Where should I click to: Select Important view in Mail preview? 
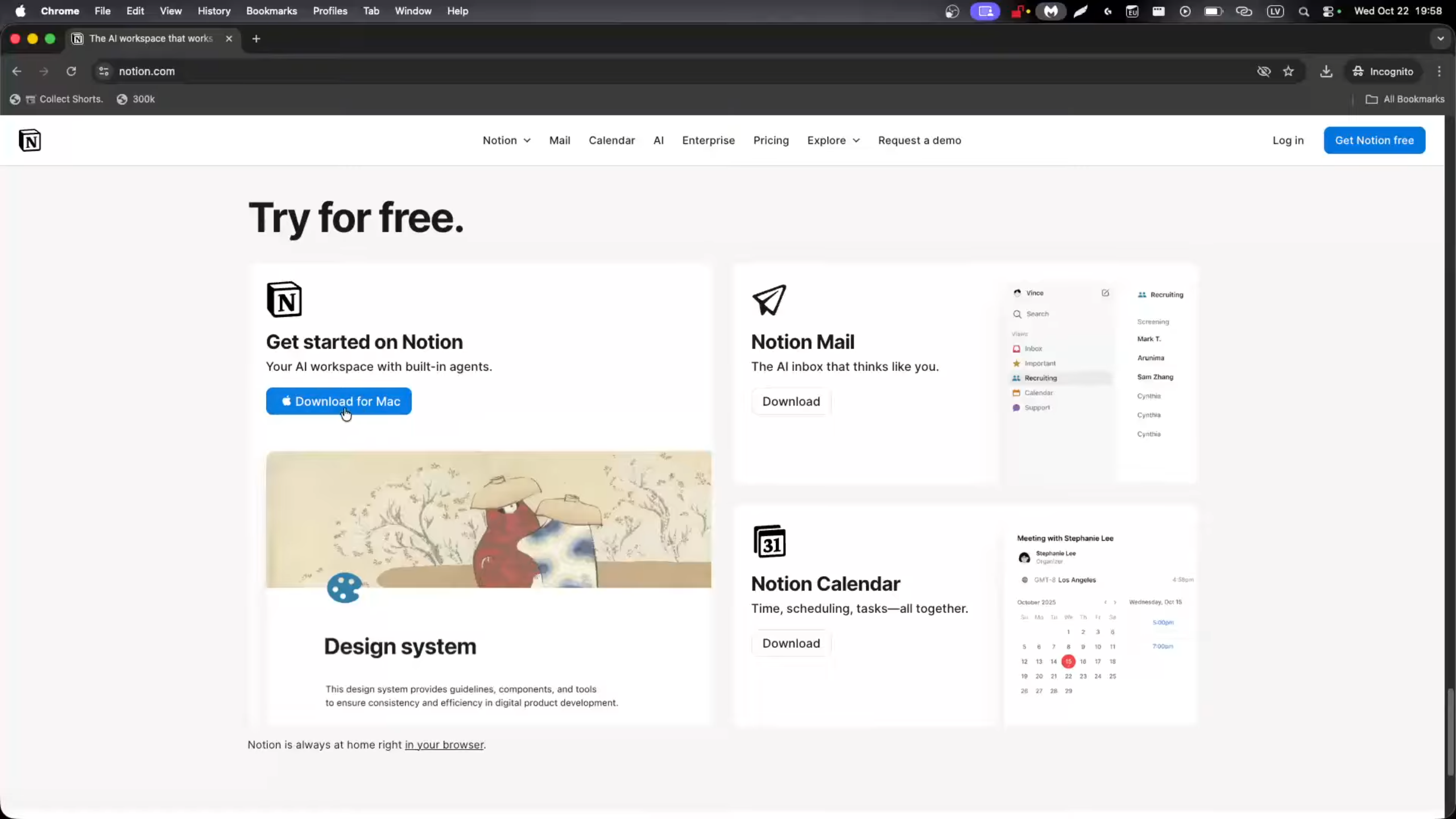(x=1034, y=363)
